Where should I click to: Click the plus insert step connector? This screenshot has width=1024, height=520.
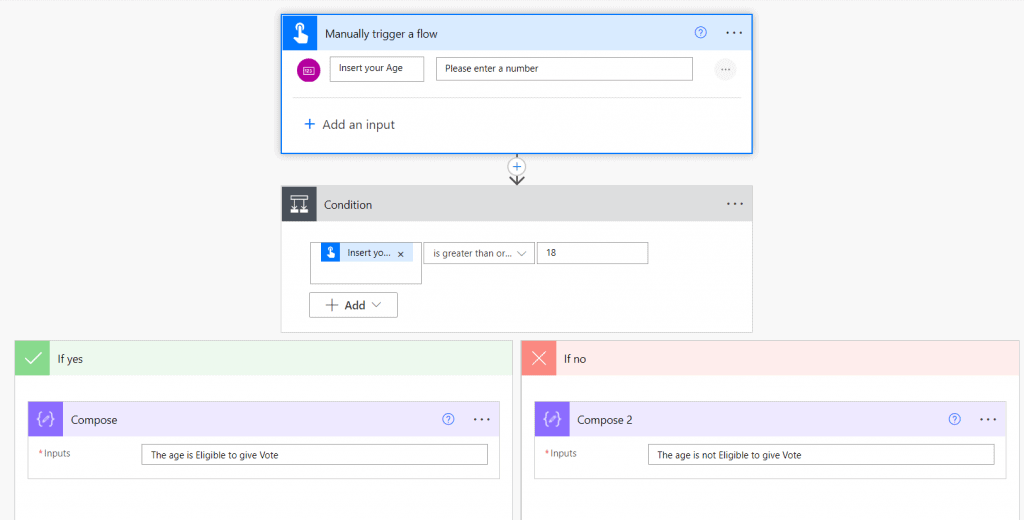(517, 167)
